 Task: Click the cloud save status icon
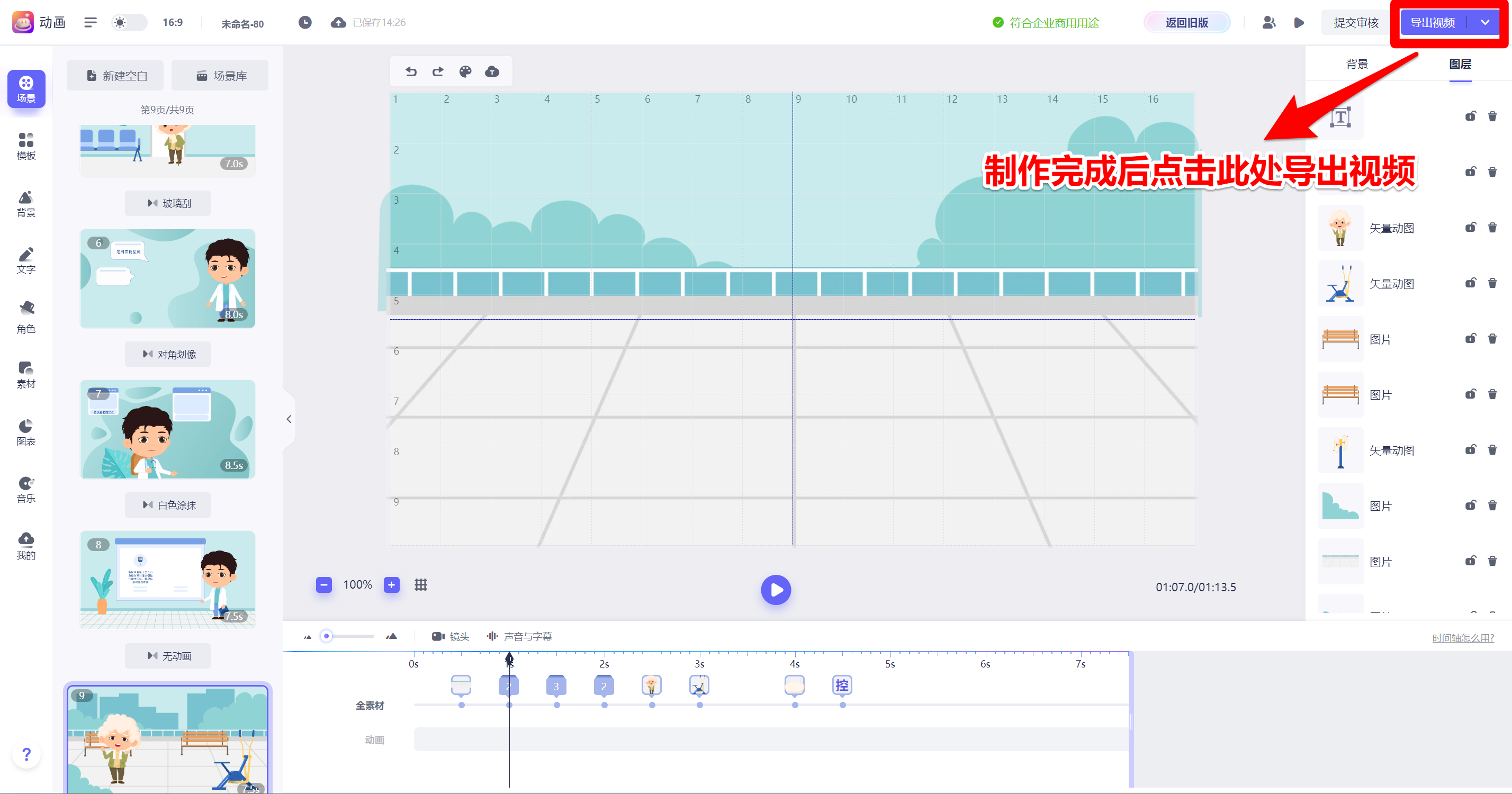(x=338, y=22)
